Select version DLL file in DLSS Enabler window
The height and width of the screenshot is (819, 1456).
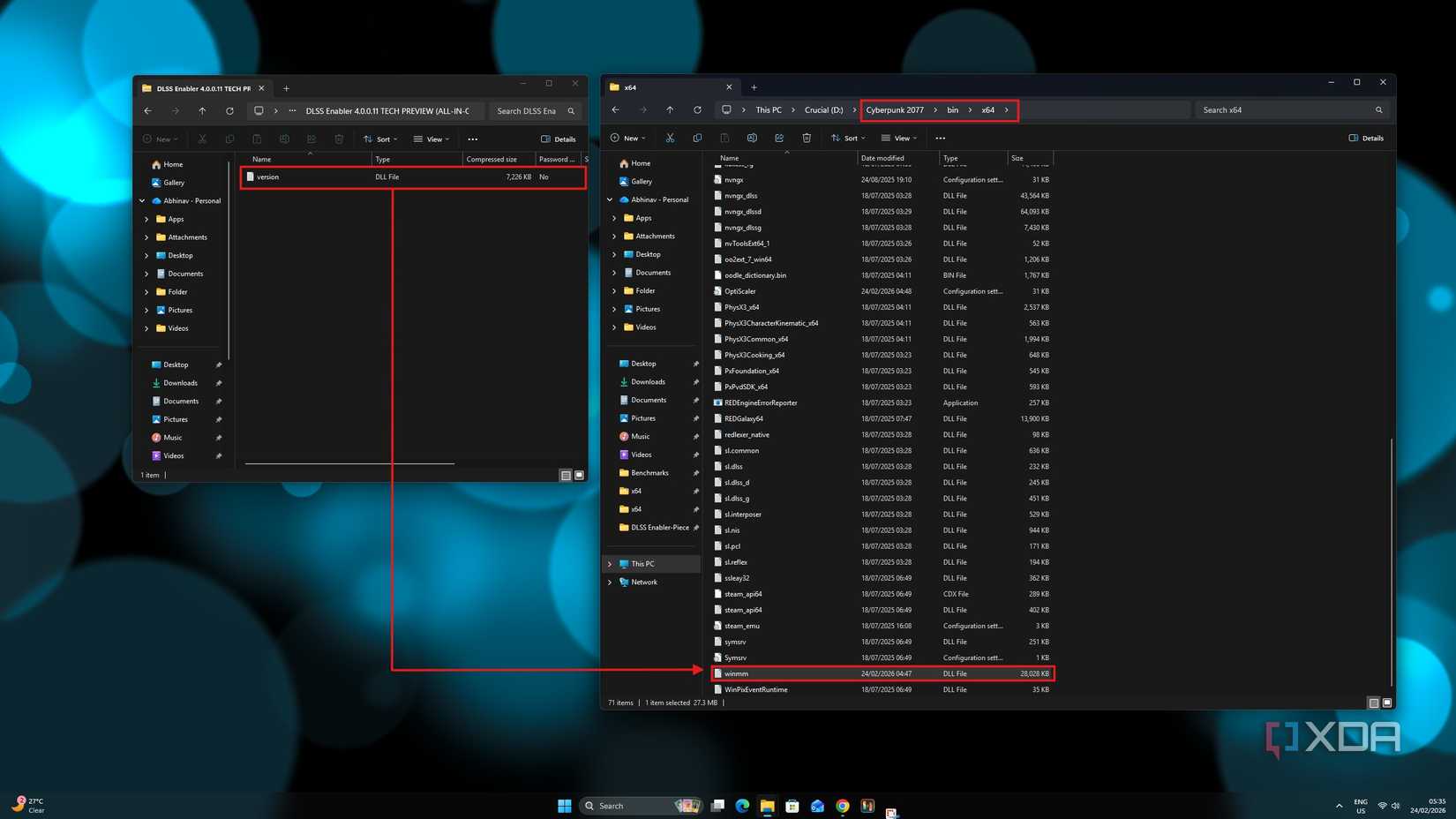point(413,177)
